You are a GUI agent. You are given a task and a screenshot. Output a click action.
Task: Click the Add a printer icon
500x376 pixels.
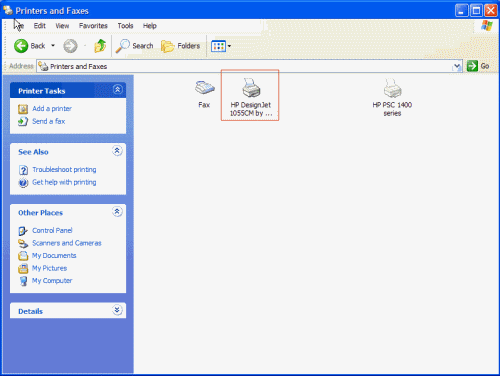coord(23,109)
